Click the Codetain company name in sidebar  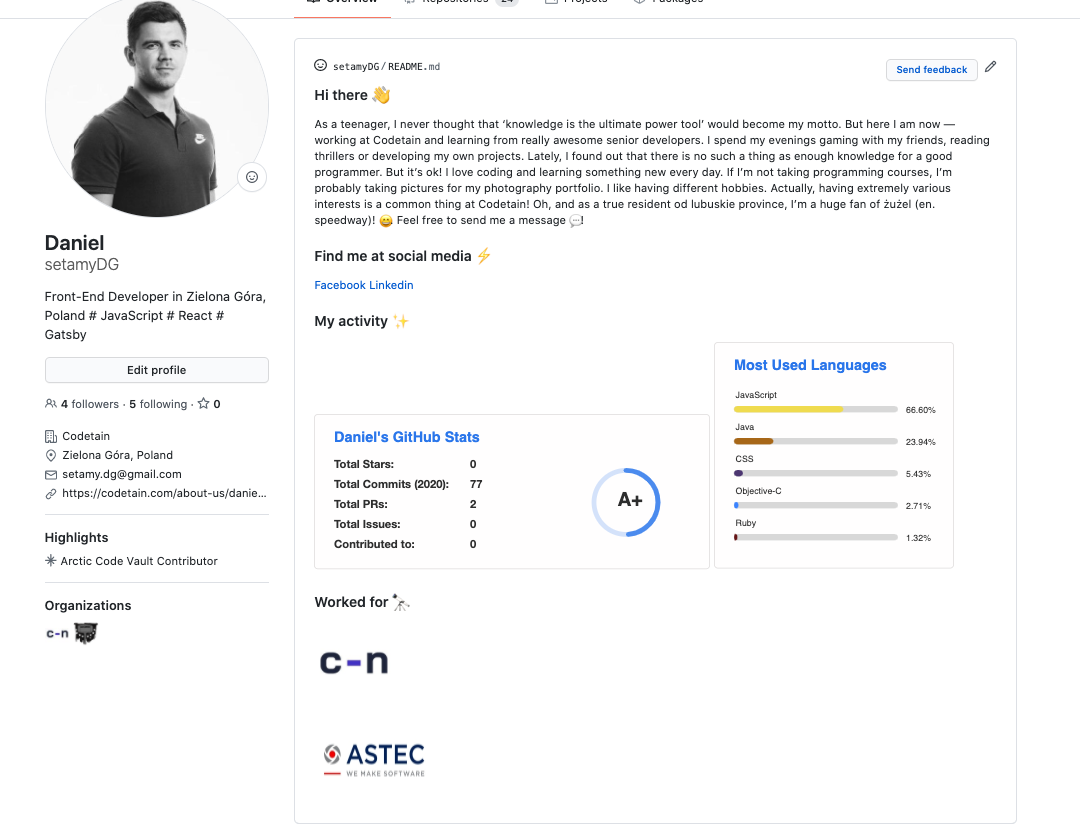tap(86, 436)
